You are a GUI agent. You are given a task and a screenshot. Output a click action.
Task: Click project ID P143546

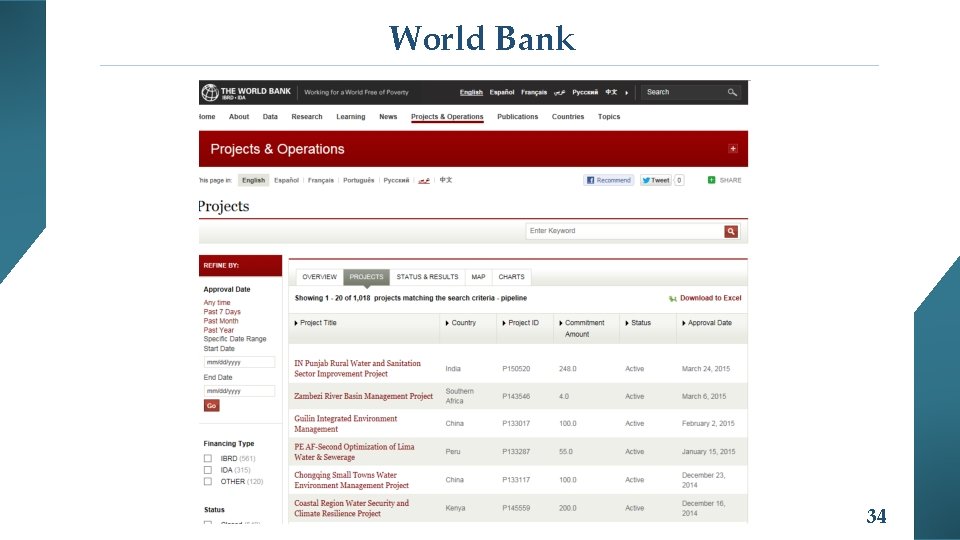pyautogui.click(x=516, y=396)
